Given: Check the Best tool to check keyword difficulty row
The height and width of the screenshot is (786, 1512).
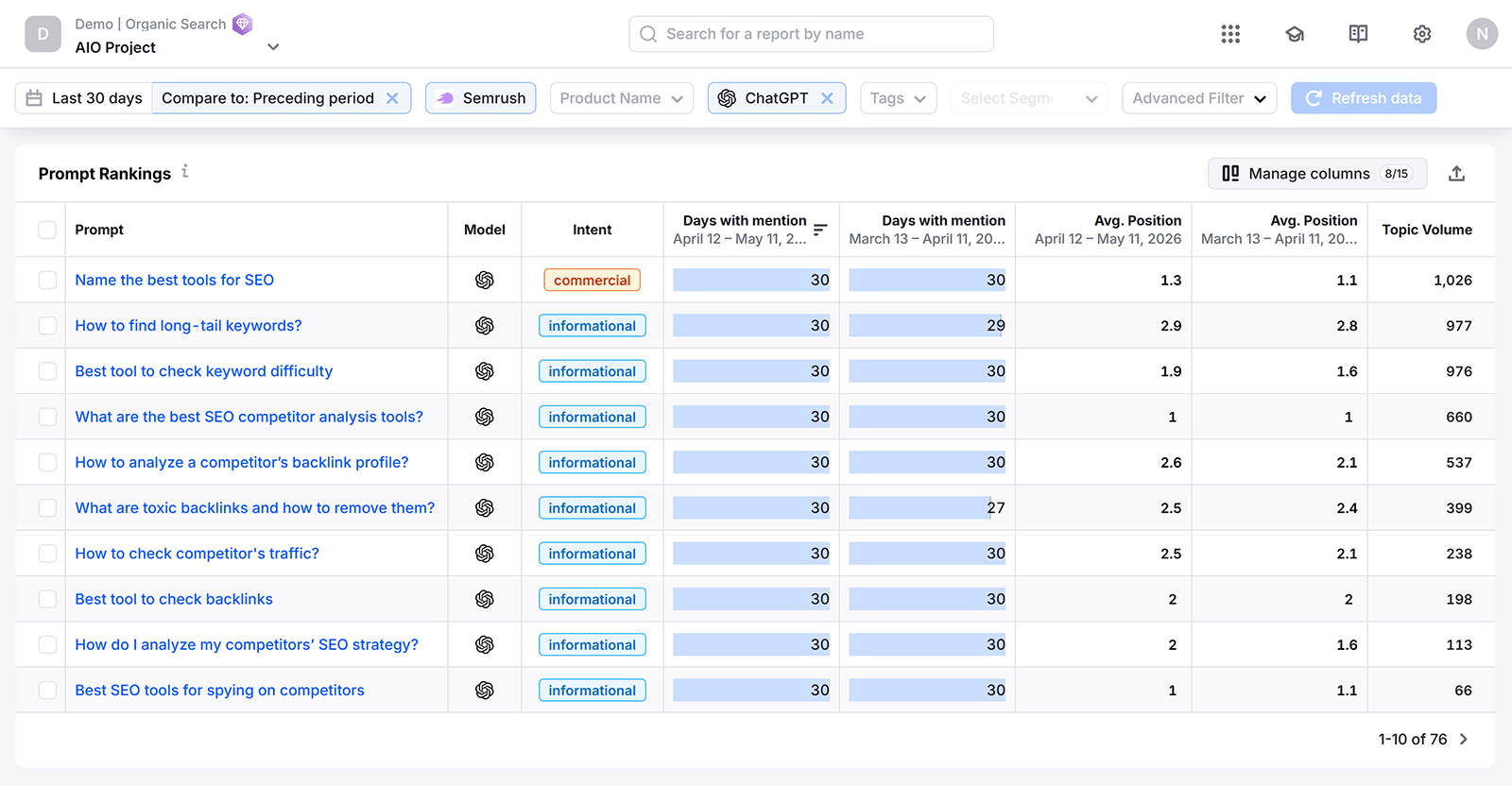Looking at the screenshot, I should click(47, 371).
